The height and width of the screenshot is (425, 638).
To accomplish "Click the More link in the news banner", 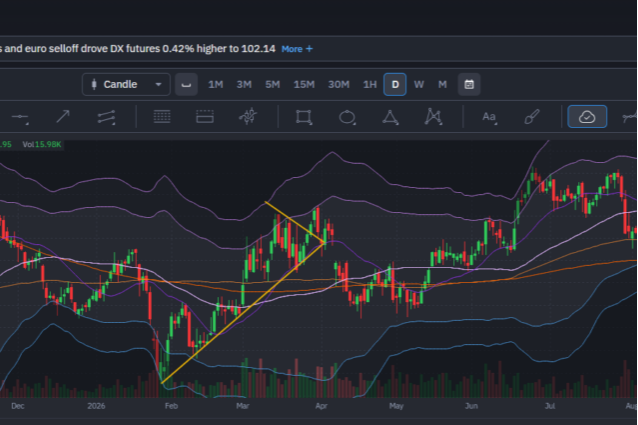I will tap(297, 49).
